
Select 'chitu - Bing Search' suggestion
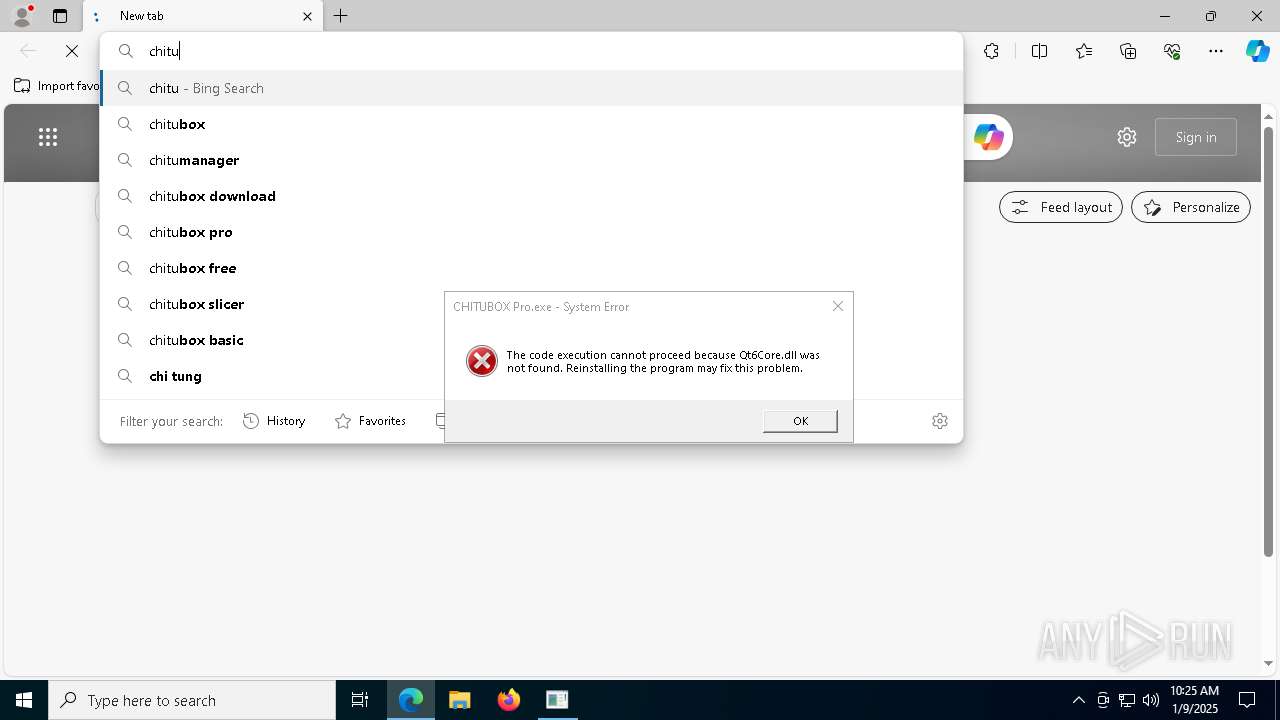(x=531, y=88)
